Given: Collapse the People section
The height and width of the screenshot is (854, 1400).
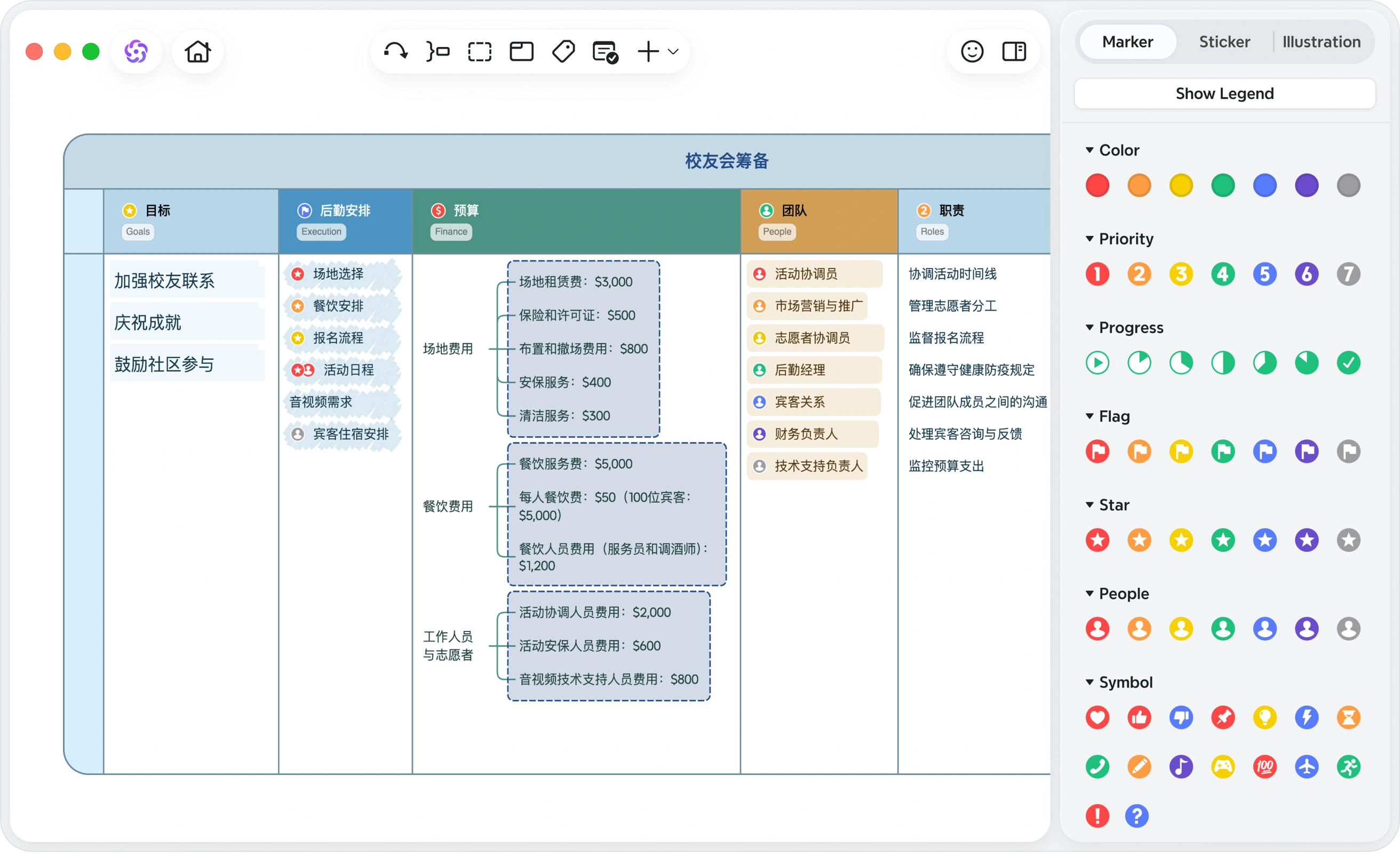Looking at the screenshot, I should 1090,594.
